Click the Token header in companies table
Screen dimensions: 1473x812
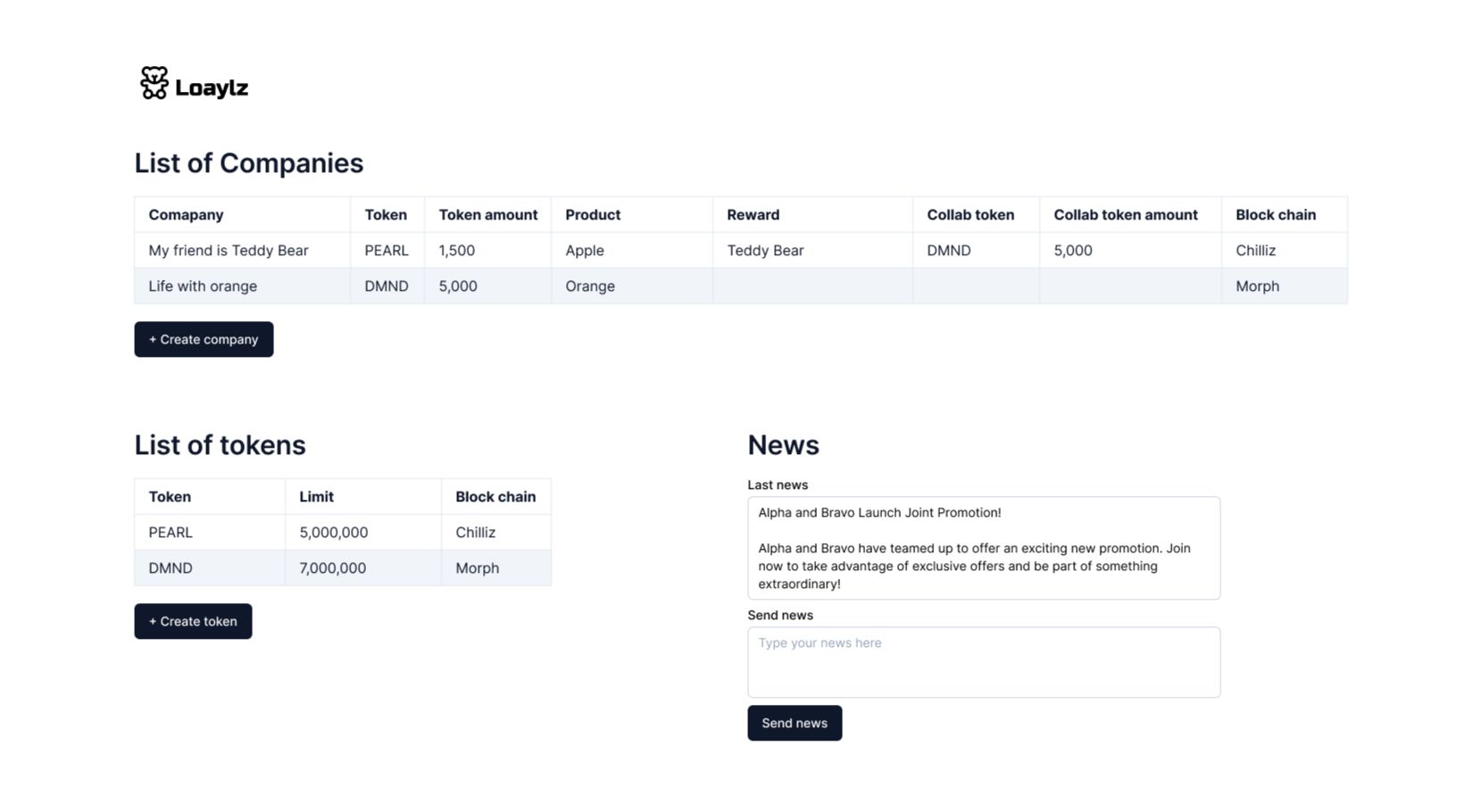[386, 215]
